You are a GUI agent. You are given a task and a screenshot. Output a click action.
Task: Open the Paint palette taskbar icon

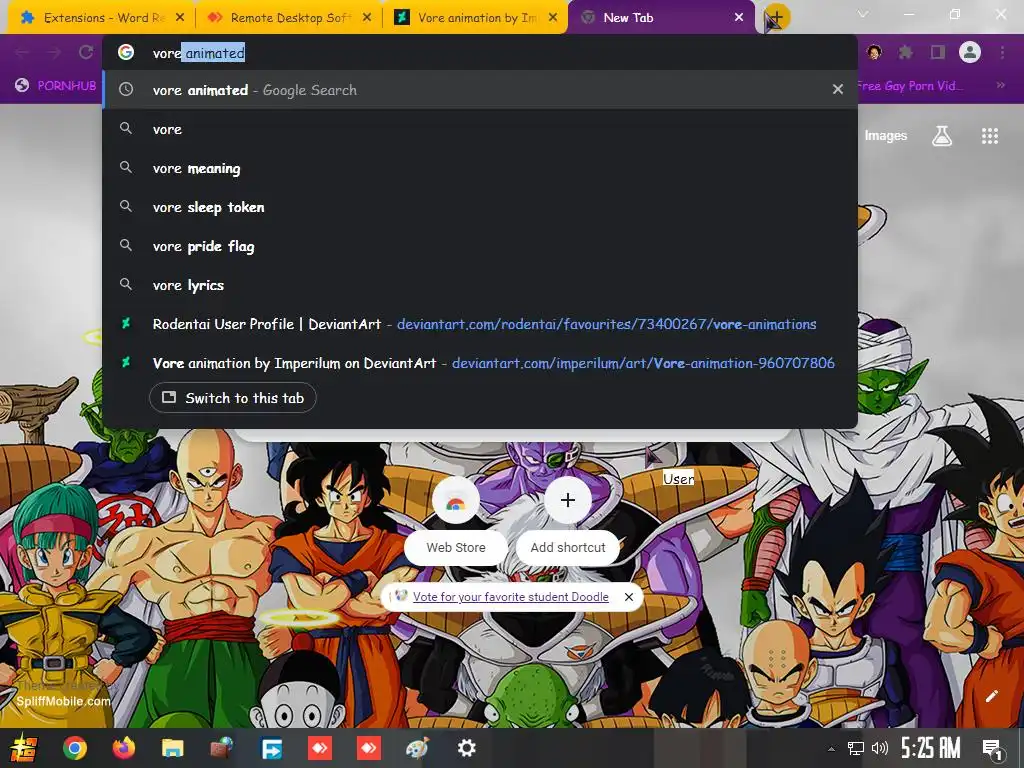417,748
